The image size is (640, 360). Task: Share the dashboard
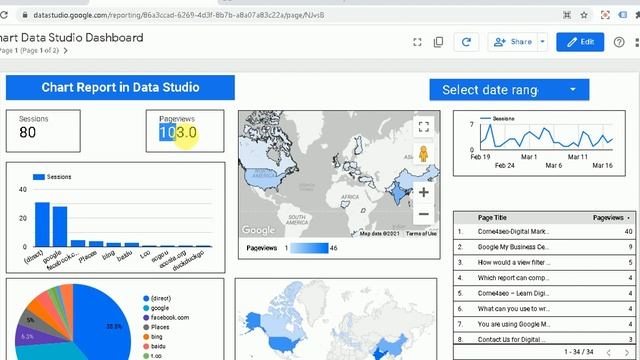513,42
